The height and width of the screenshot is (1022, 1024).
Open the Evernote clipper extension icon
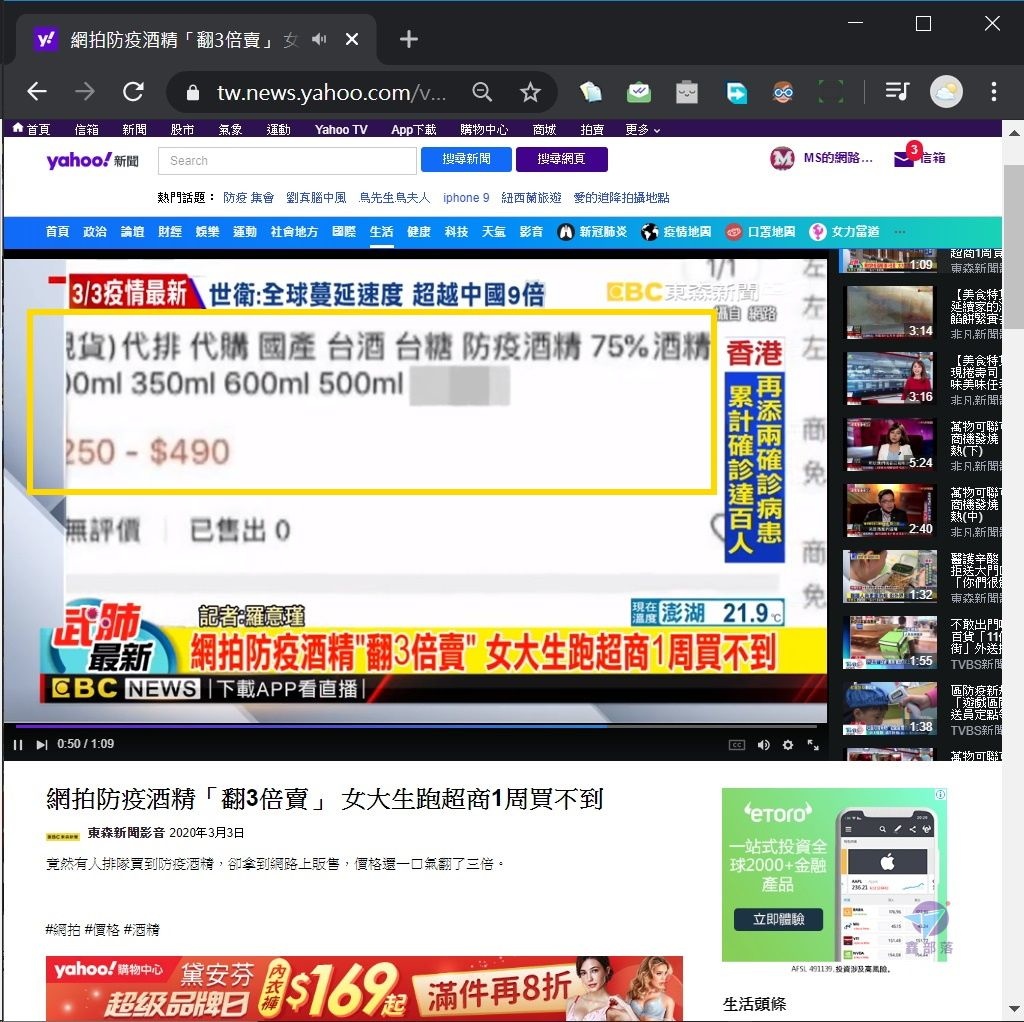[x=590, y=92]
